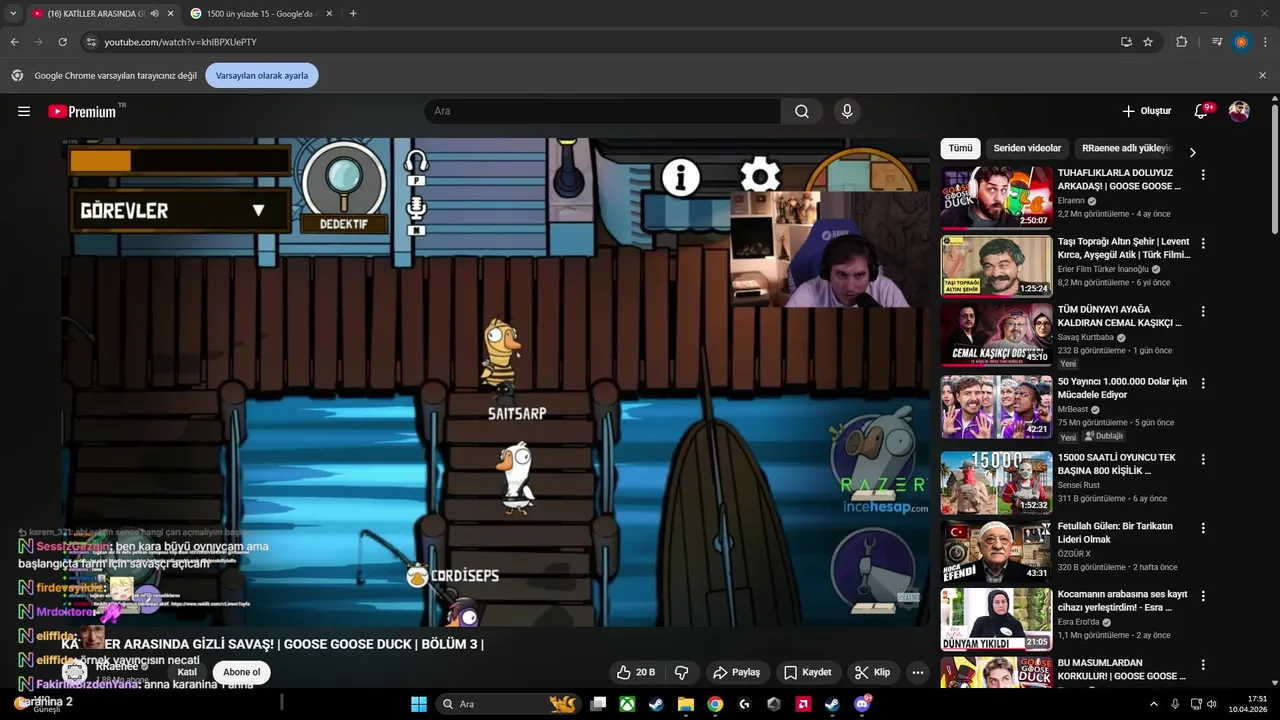Click the youtube.com address bar URL
Screen dimensions: 1280x720
tap(181, 42)
